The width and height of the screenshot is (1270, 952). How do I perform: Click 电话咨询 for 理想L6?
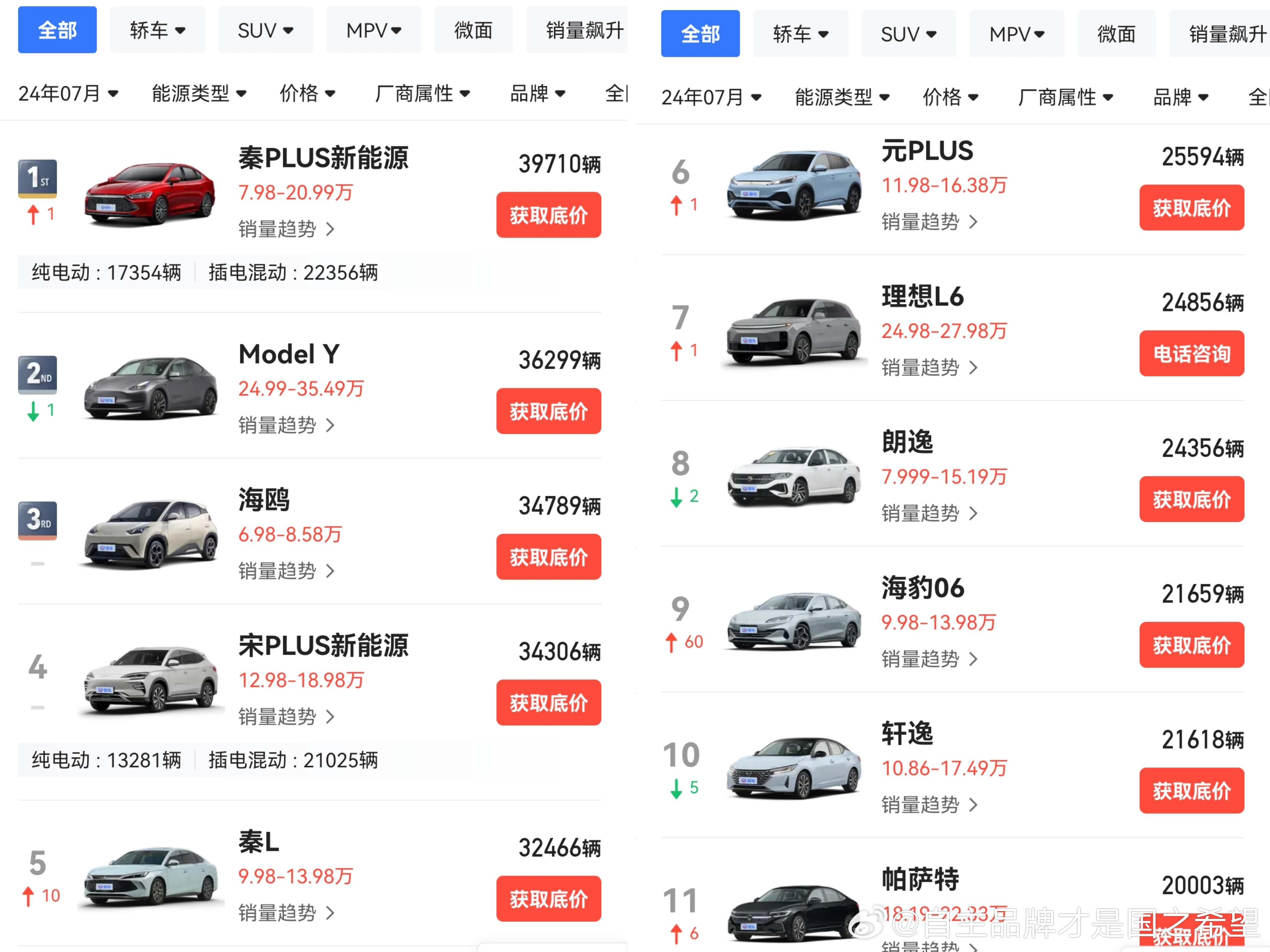[1191, 353]
